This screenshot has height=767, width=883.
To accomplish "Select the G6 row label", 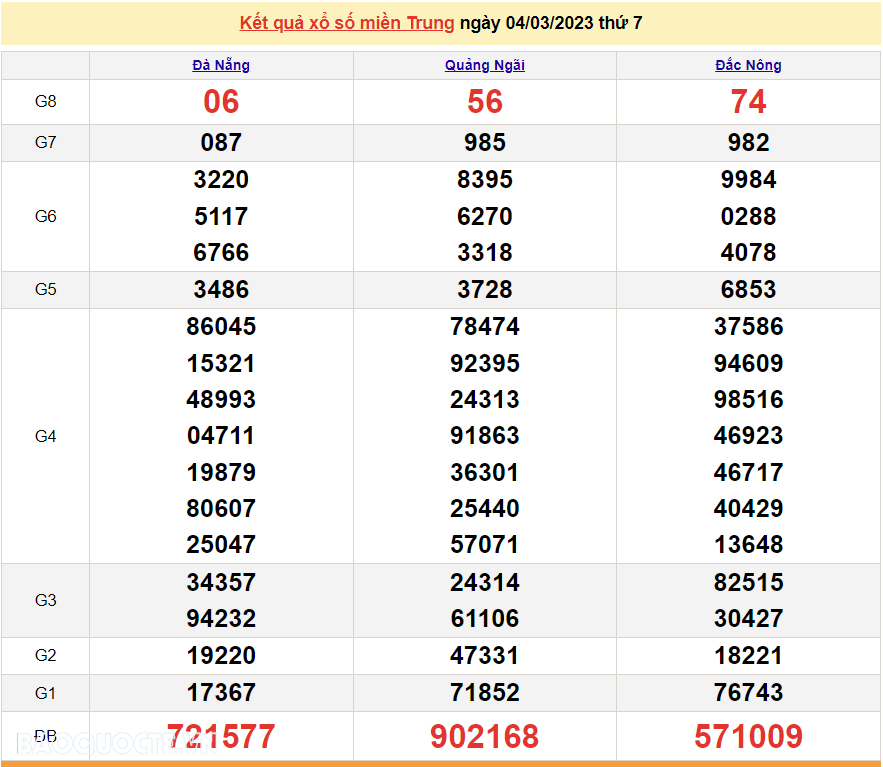I will [45, 216].
